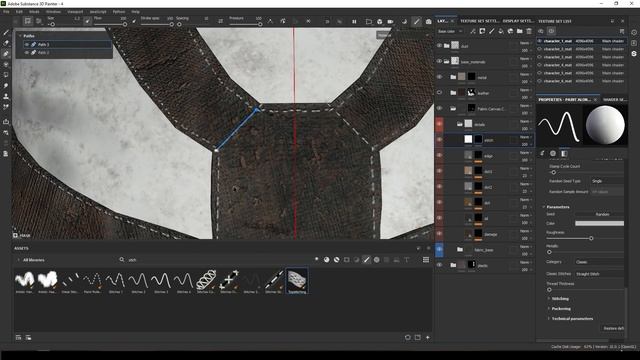Open the Help menu

pyautogui.click(x=136, y=12)
